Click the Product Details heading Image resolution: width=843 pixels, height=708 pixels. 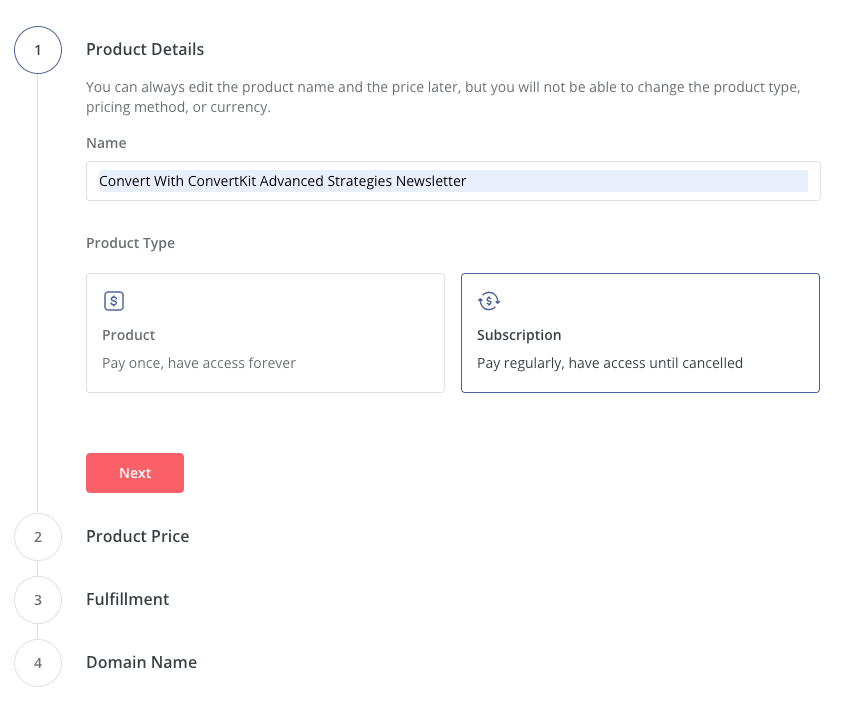coord(145,49)
